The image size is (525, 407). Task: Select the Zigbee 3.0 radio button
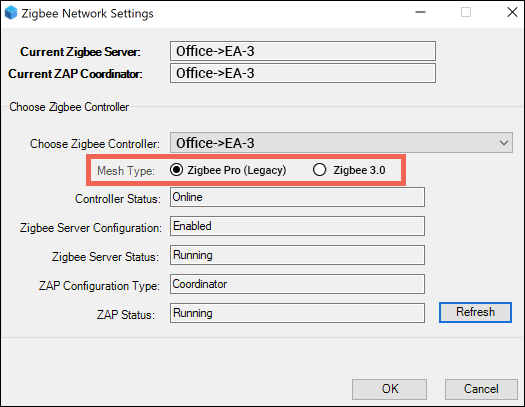pyautogui.click(x=319, y=170)
